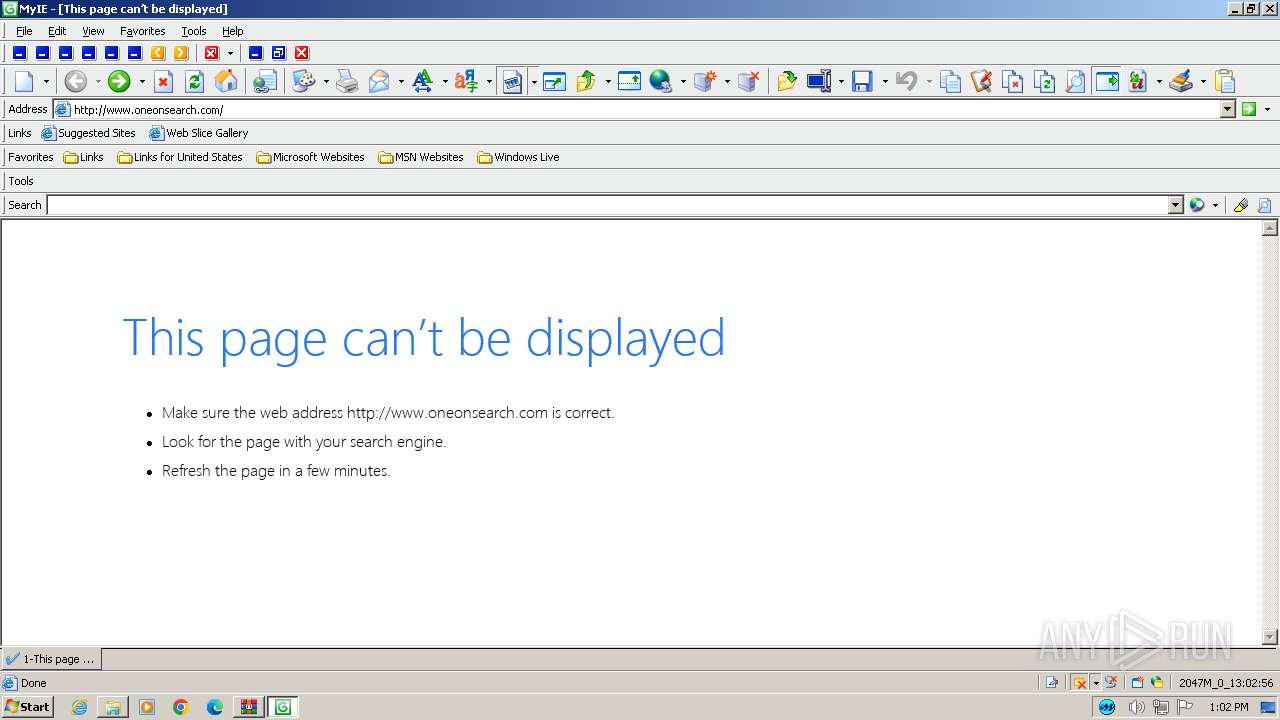Click inside the Search text field

click(x=608, y=205)
